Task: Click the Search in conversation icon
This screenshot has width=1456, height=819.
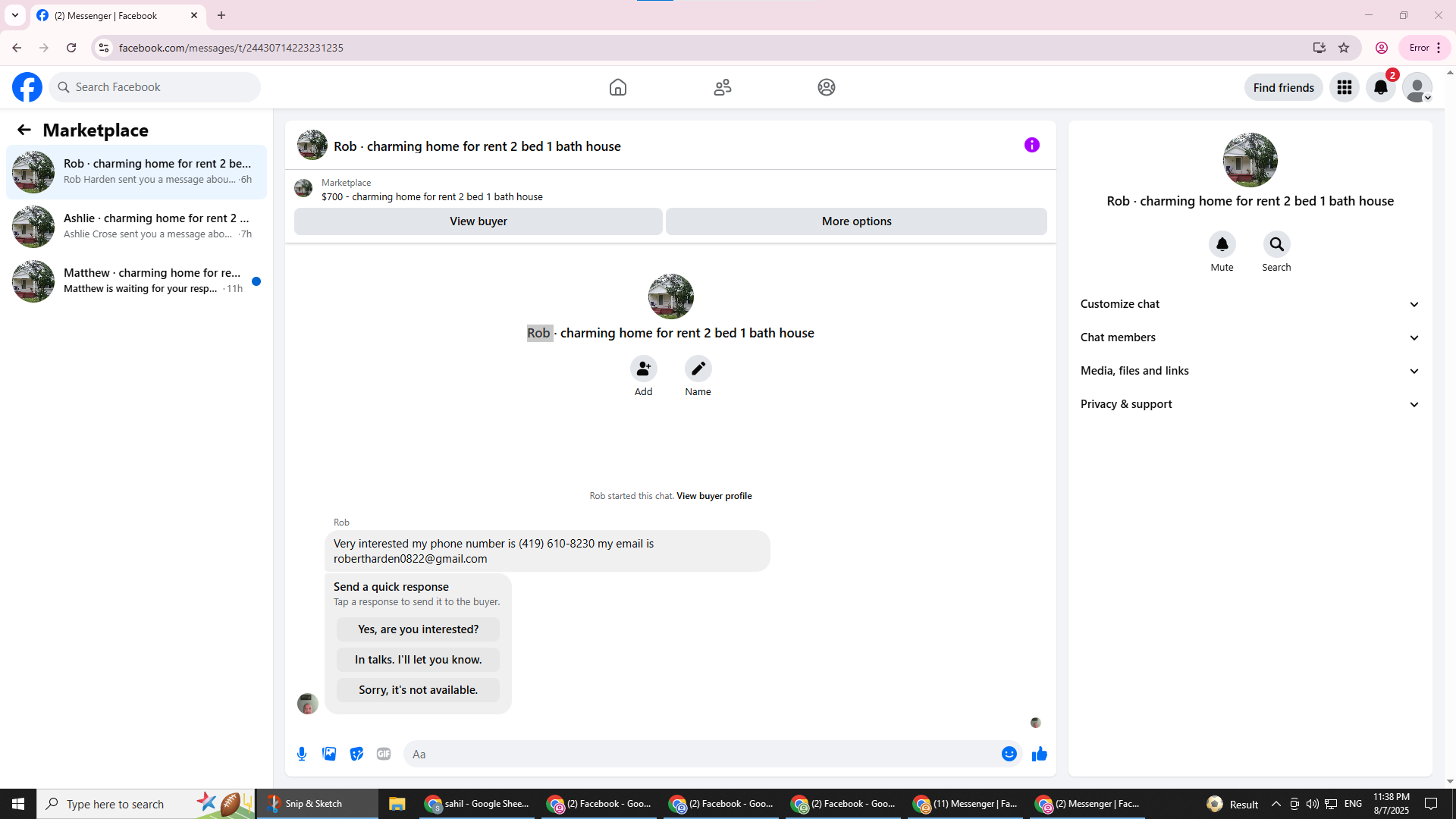Action: (x=1276, y=244)
